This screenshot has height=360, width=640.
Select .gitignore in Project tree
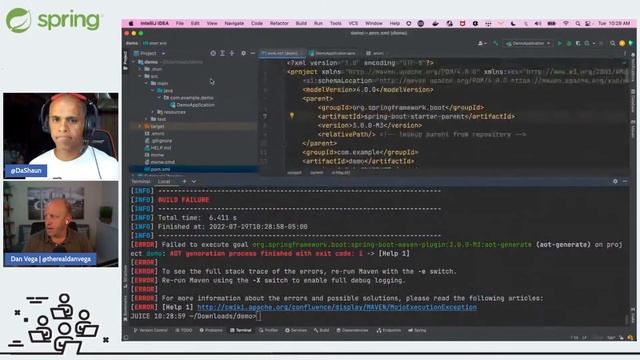tap(158, 141)
